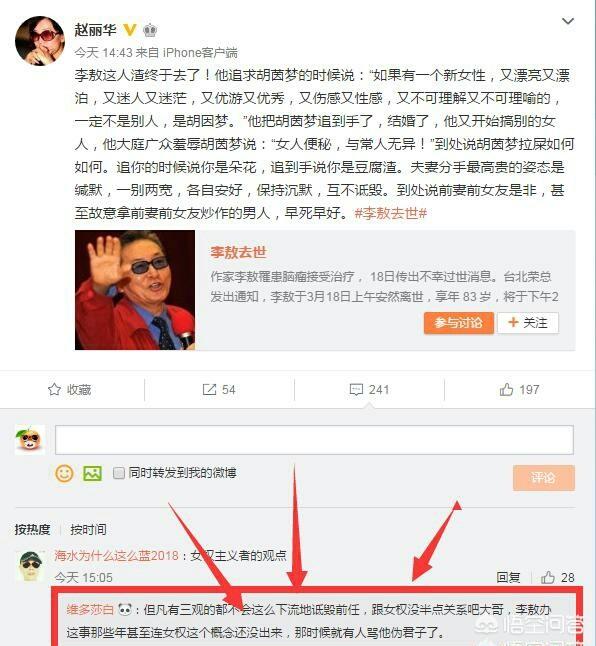Click the crown membership icon
The width and height of the screenshot is (596, 646).
pos(150,30)
